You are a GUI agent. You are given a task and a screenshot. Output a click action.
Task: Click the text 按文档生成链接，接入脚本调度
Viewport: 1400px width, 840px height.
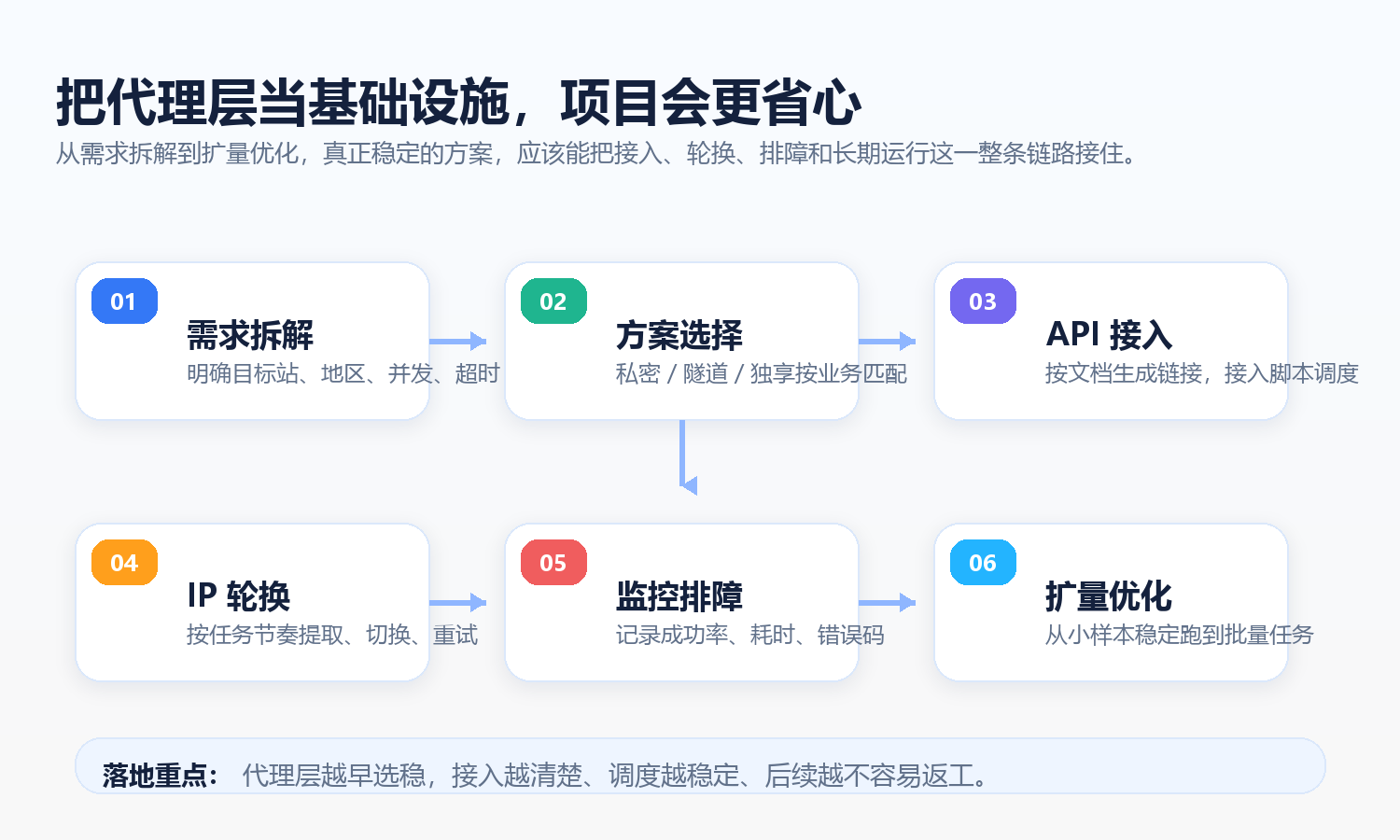tap(1202, 373)
